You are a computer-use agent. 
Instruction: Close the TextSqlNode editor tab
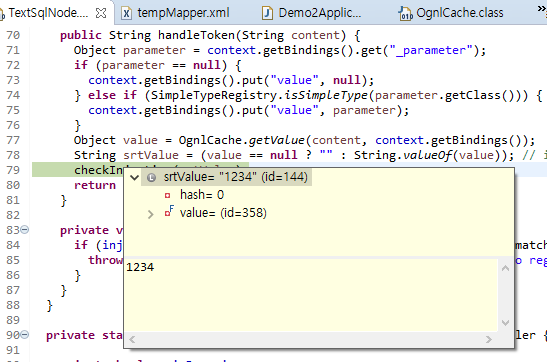click(x=101, y=13)
